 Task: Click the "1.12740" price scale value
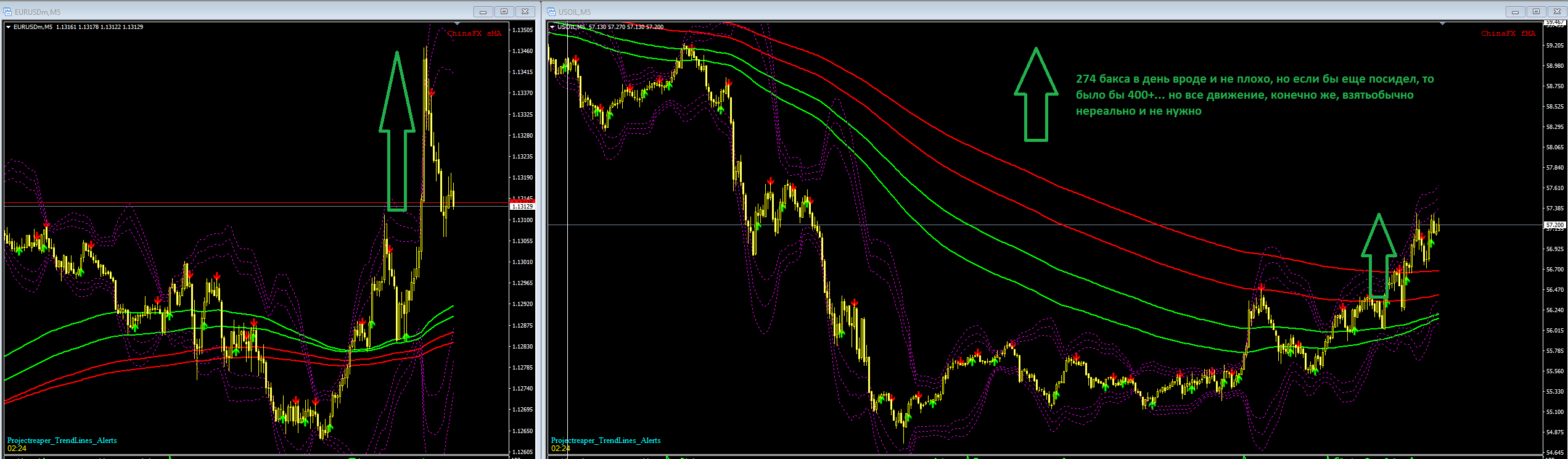point(522,389)
